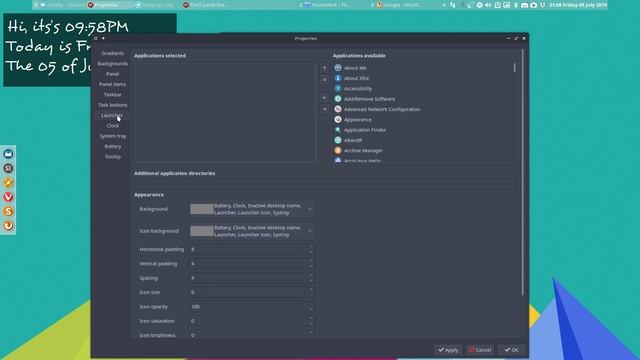Select the About Xfce icon in list
640x360 pixels.
(338, 78)
